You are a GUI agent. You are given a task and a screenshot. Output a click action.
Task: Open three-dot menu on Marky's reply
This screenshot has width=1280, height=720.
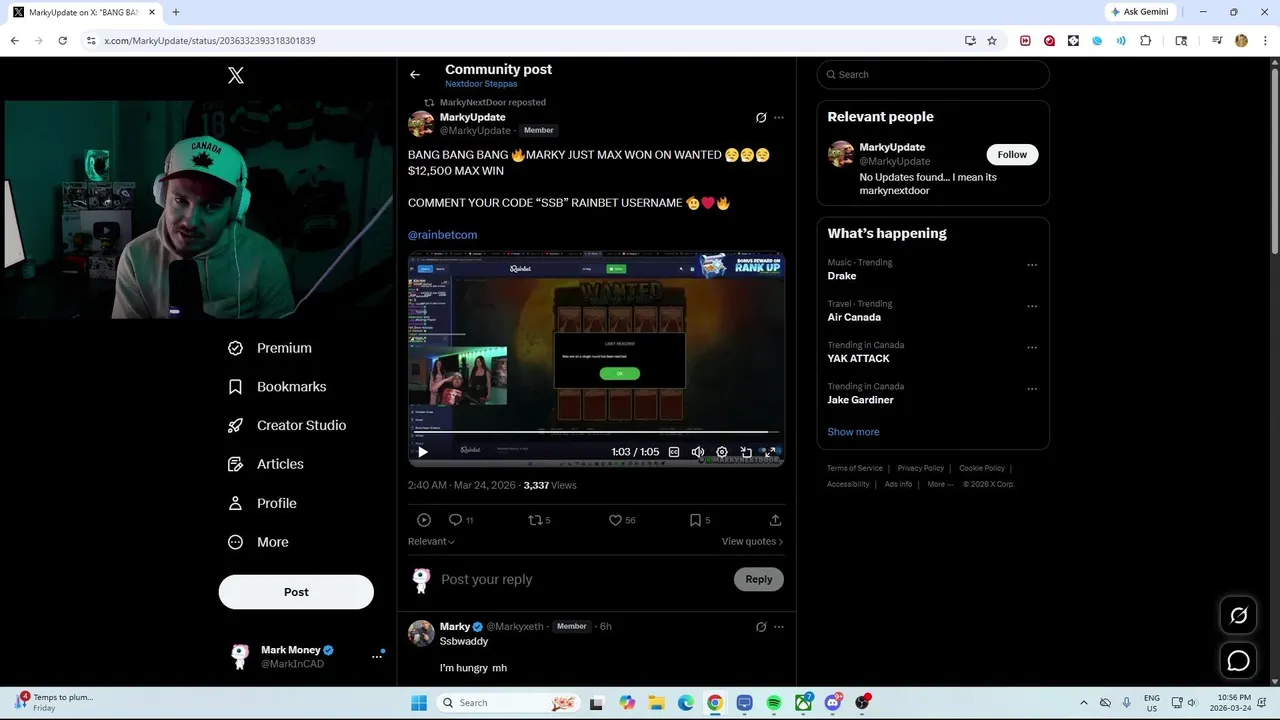pos(779,627)
